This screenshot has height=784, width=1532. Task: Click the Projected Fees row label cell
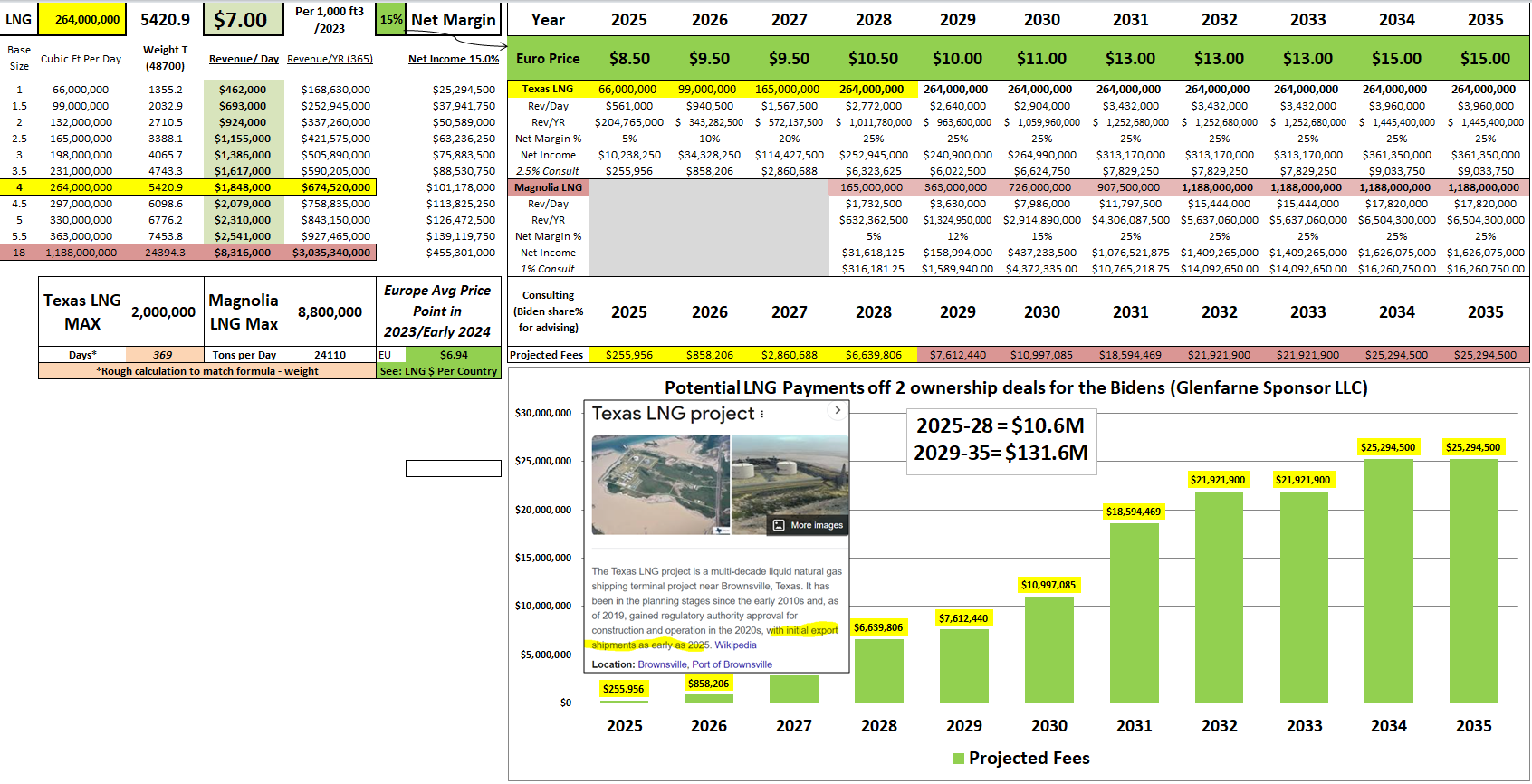click(547, 355)
